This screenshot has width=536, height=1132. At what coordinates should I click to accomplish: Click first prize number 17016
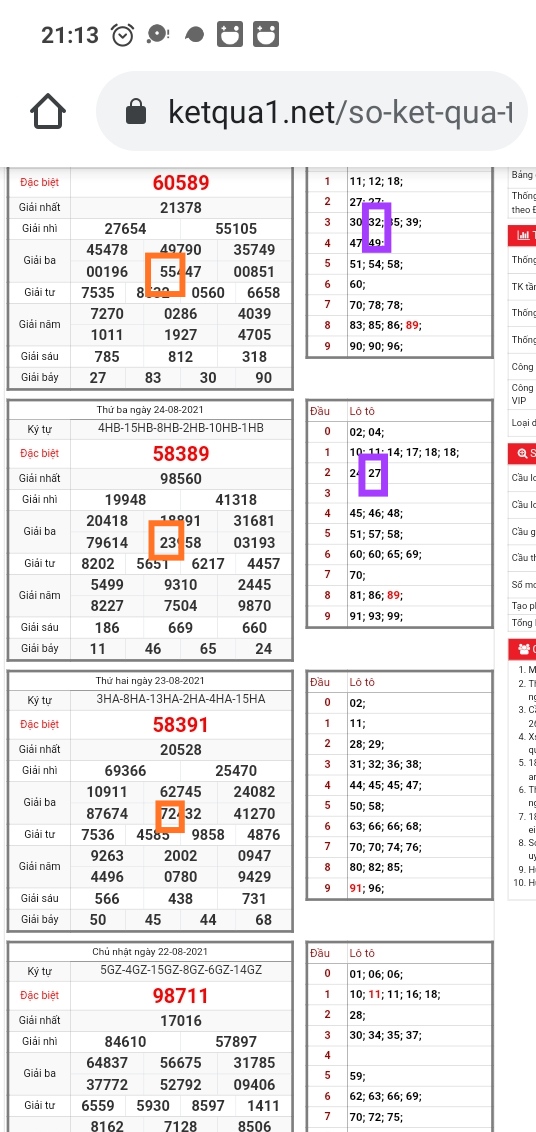pos(181,1021)
